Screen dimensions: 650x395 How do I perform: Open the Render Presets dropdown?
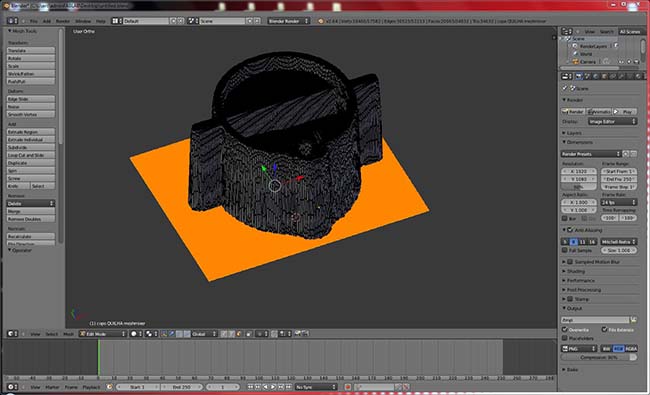click(x=591, y=154)
